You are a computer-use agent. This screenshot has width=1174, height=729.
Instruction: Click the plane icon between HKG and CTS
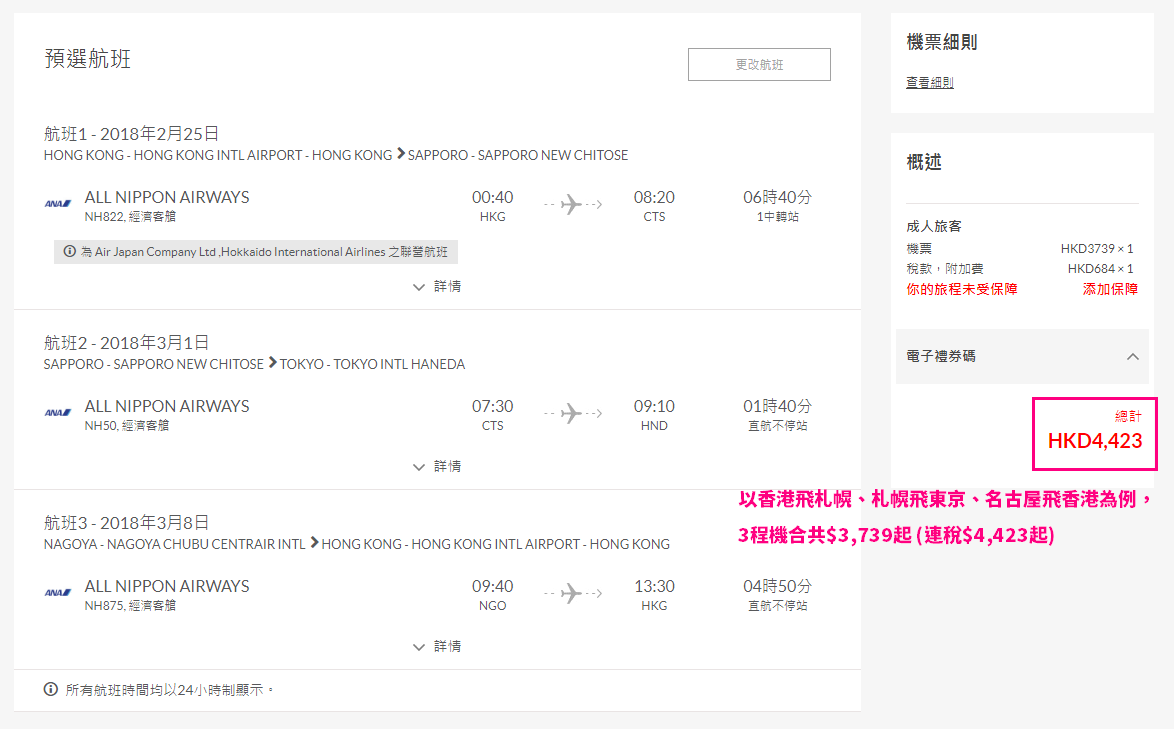coord(573,204)
